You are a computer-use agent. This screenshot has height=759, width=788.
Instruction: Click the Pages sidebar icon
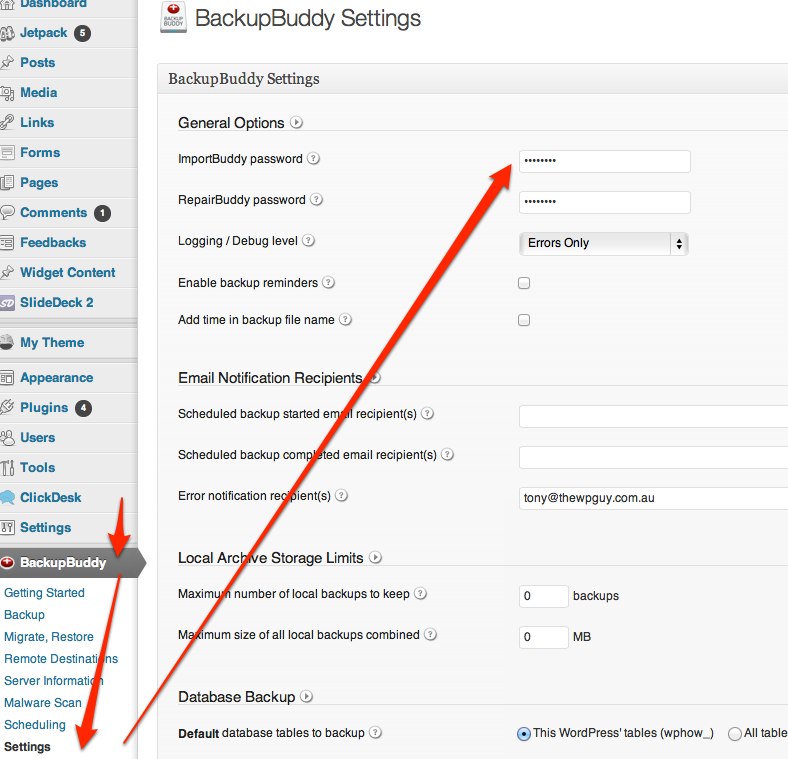tap(7, 183)
